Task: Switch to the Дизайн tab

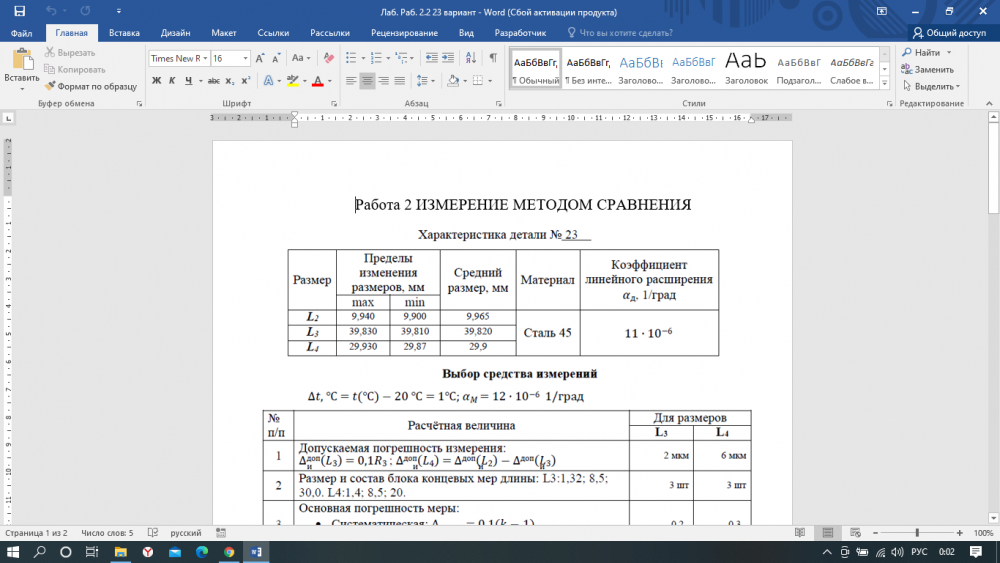Action: pos(175,33)
